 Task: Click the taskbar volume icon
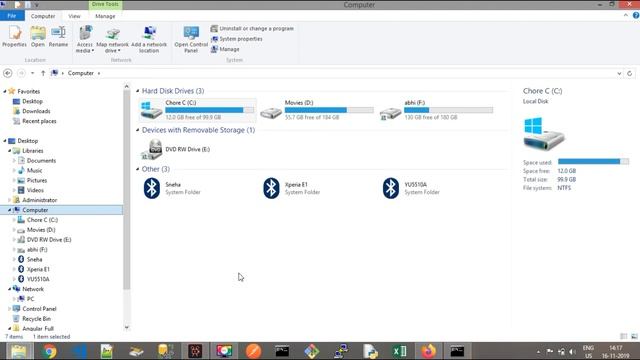(572, 351)
